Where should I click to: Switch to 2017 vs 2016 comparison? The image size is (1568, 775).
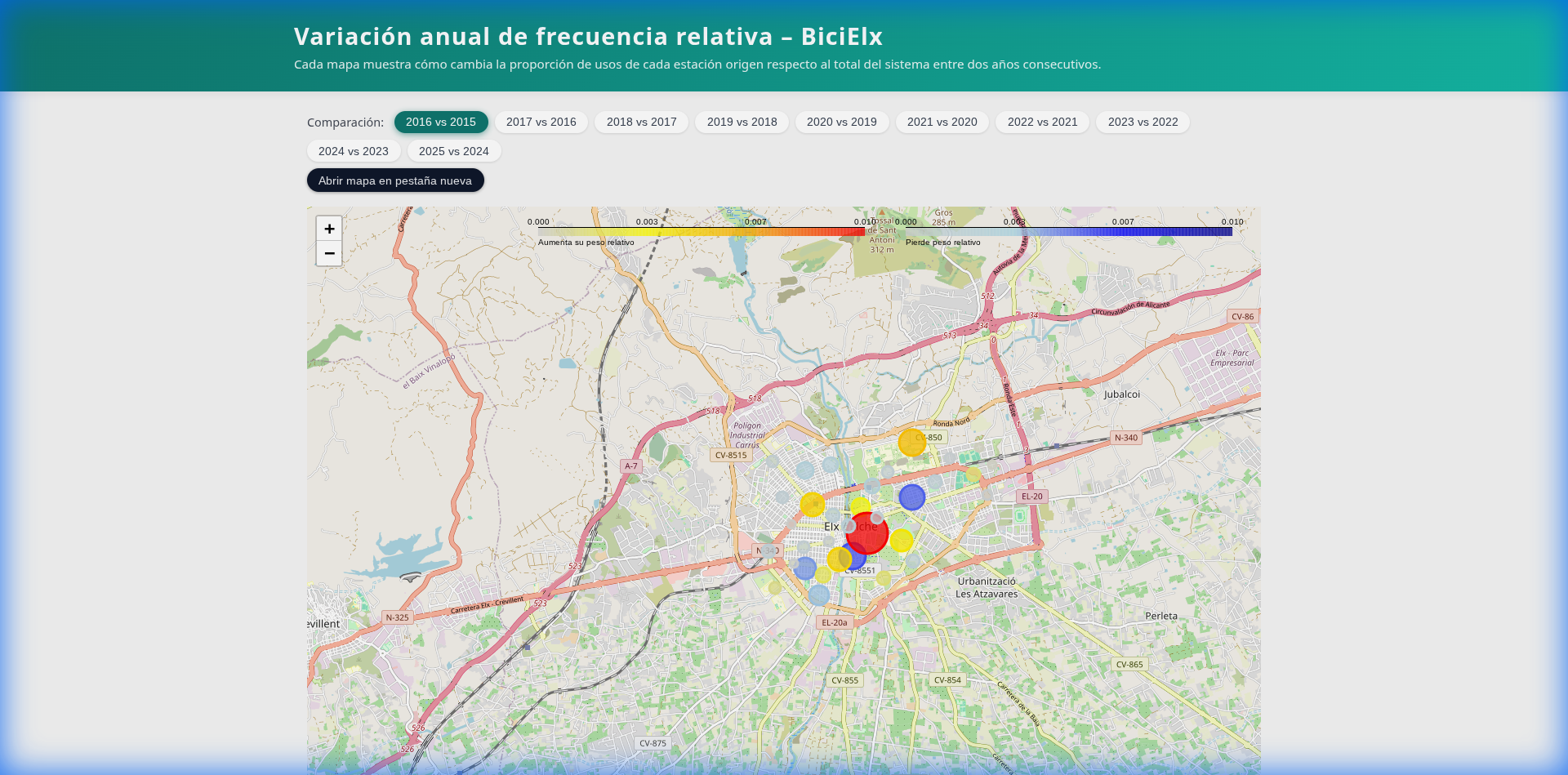coord(541,122)
